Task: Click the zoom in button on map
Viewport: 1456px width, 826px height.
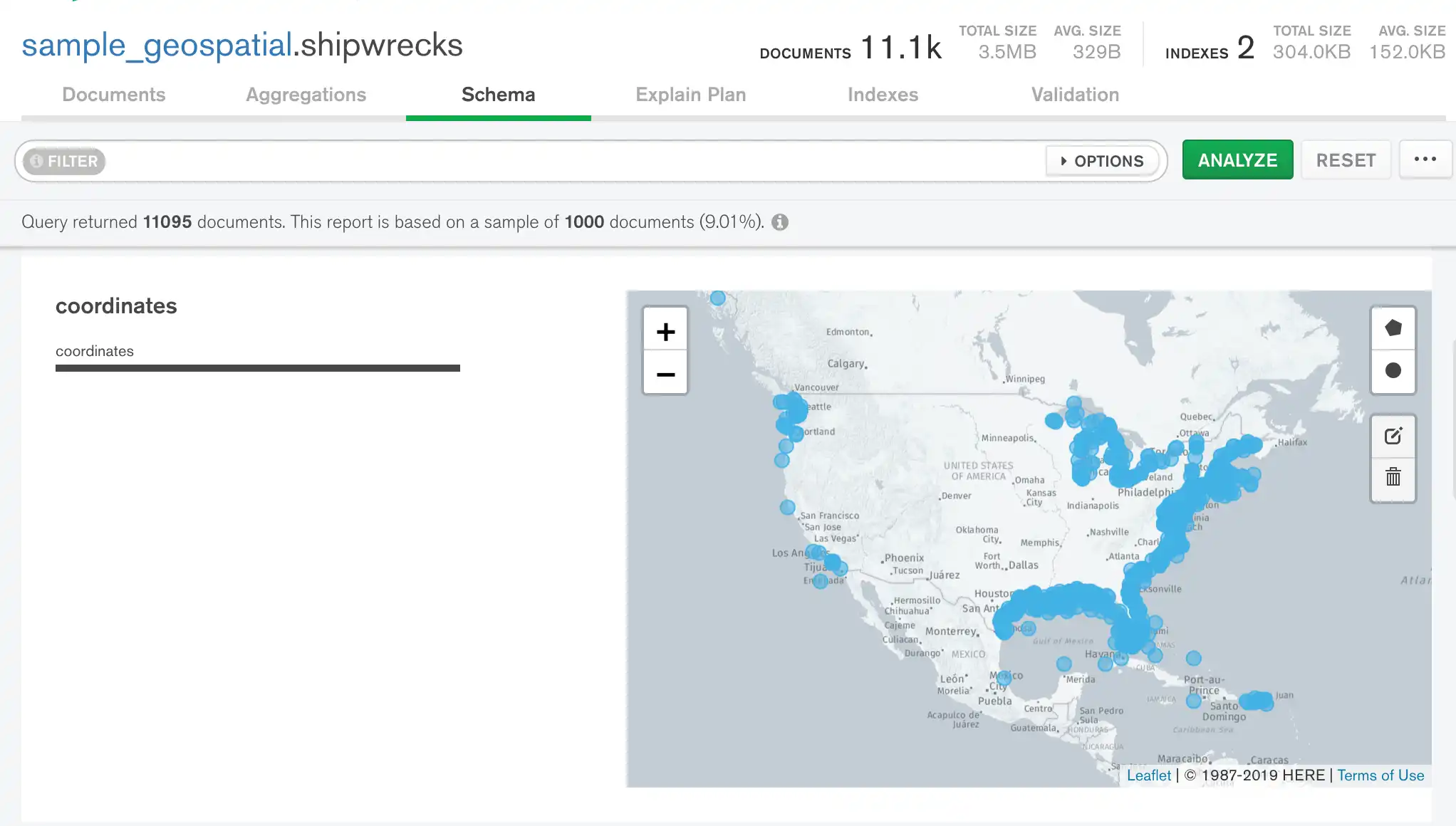Action: pyautogui.click(x=665, y=330)
